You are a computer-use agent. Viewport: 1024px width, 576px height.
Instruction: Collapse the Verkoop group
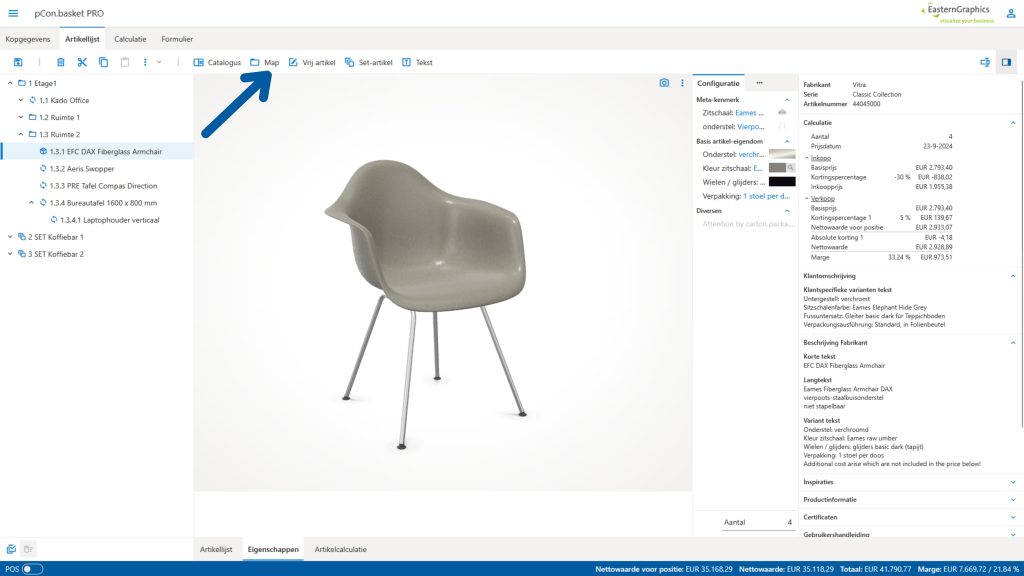click(x=807, y=198)
